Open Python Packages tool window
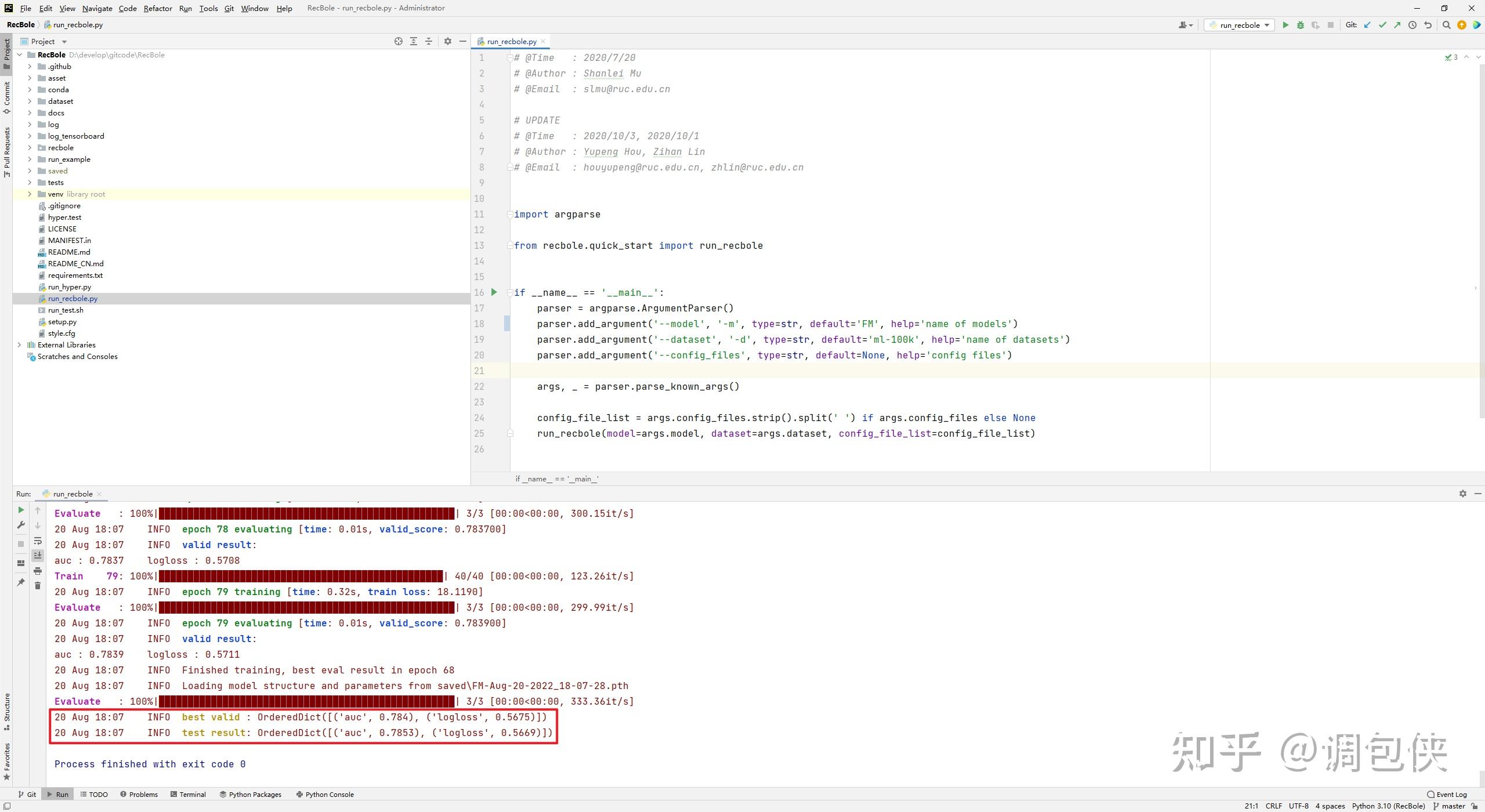Screen dimensions: 1485x812 point(251,795)
